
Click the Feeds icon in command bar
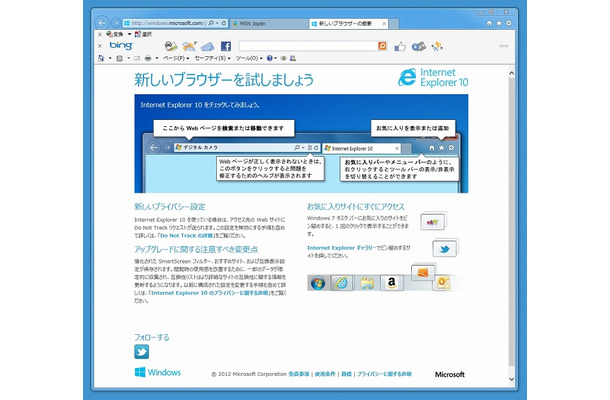pyautogui.click(x=119, y=58)
